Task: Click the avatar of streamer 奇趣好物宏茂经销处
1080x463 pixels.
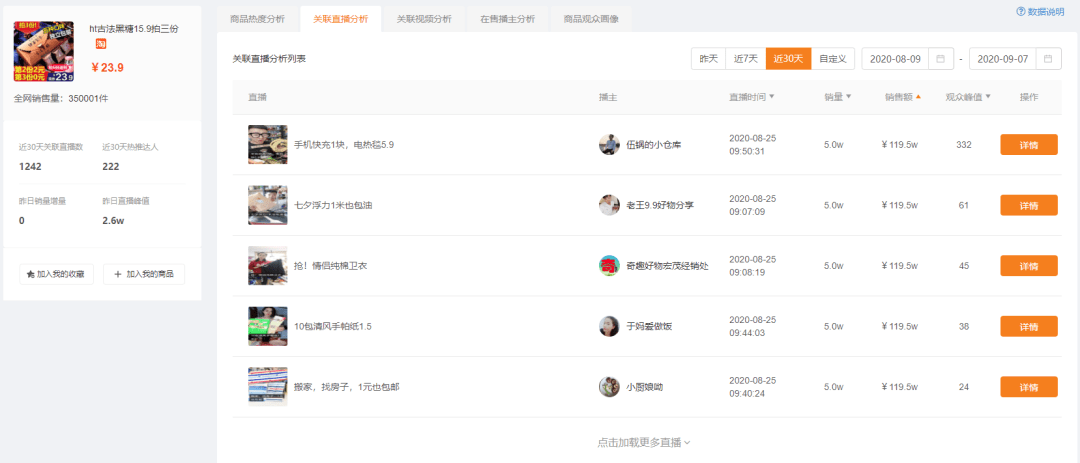Action: [609, 266]
